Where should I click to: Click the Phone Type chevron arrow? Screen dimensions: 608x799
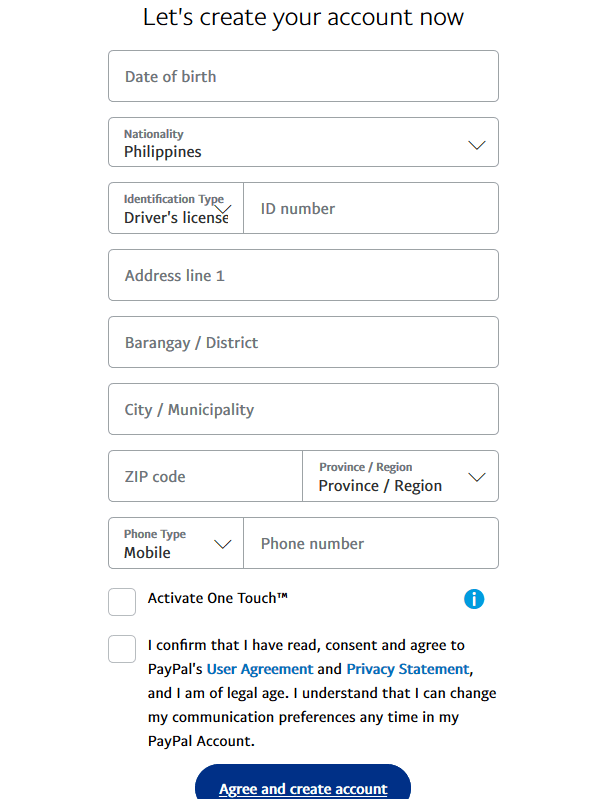click(x=223, y=545)
